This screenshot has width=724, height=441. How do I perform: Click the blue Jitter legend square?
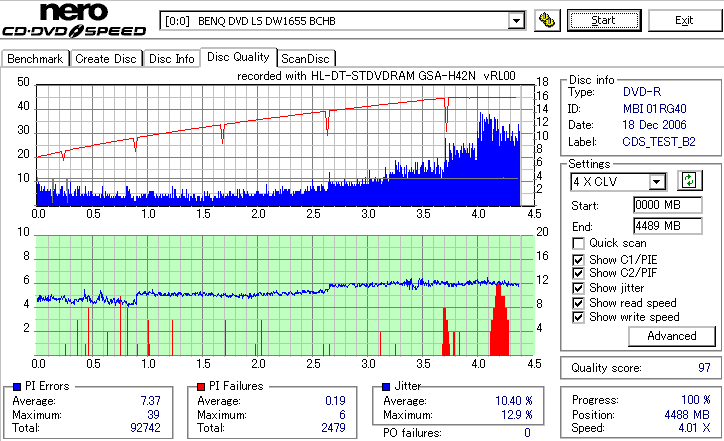pos(386,387)
